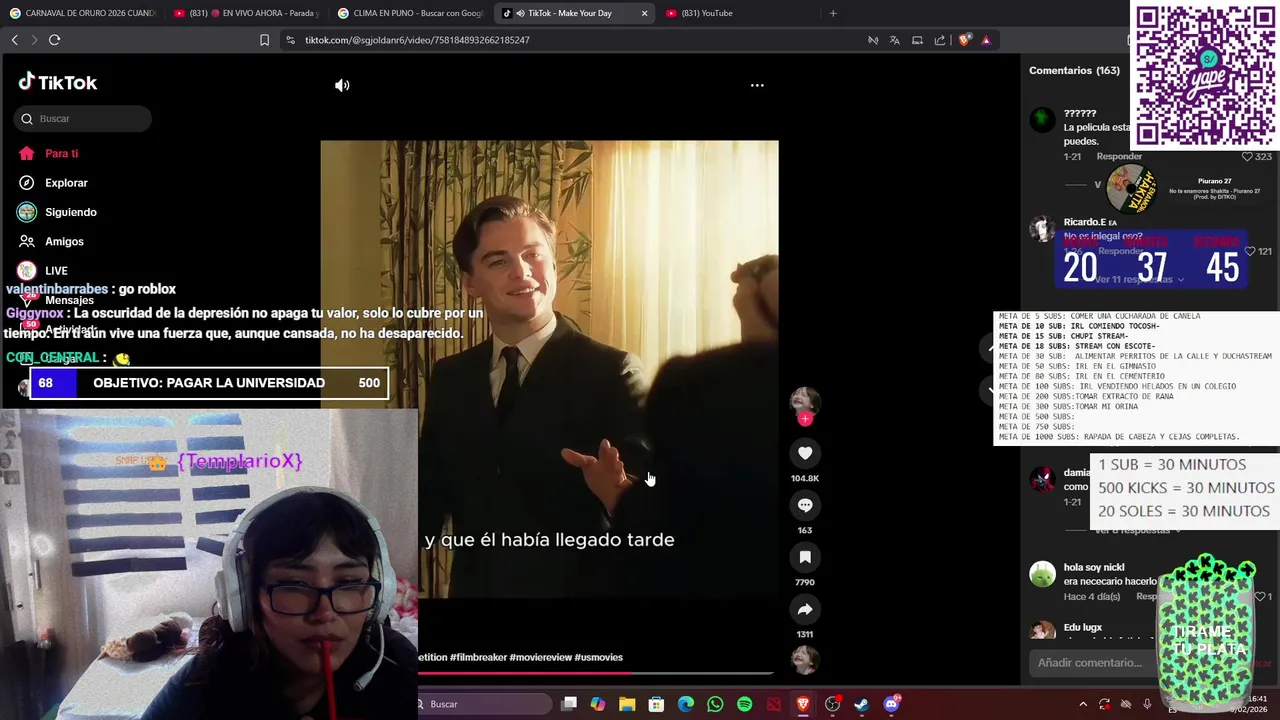Open the comments bubble showing 163
Viewport: 1280px width, 720px height.
805,505
